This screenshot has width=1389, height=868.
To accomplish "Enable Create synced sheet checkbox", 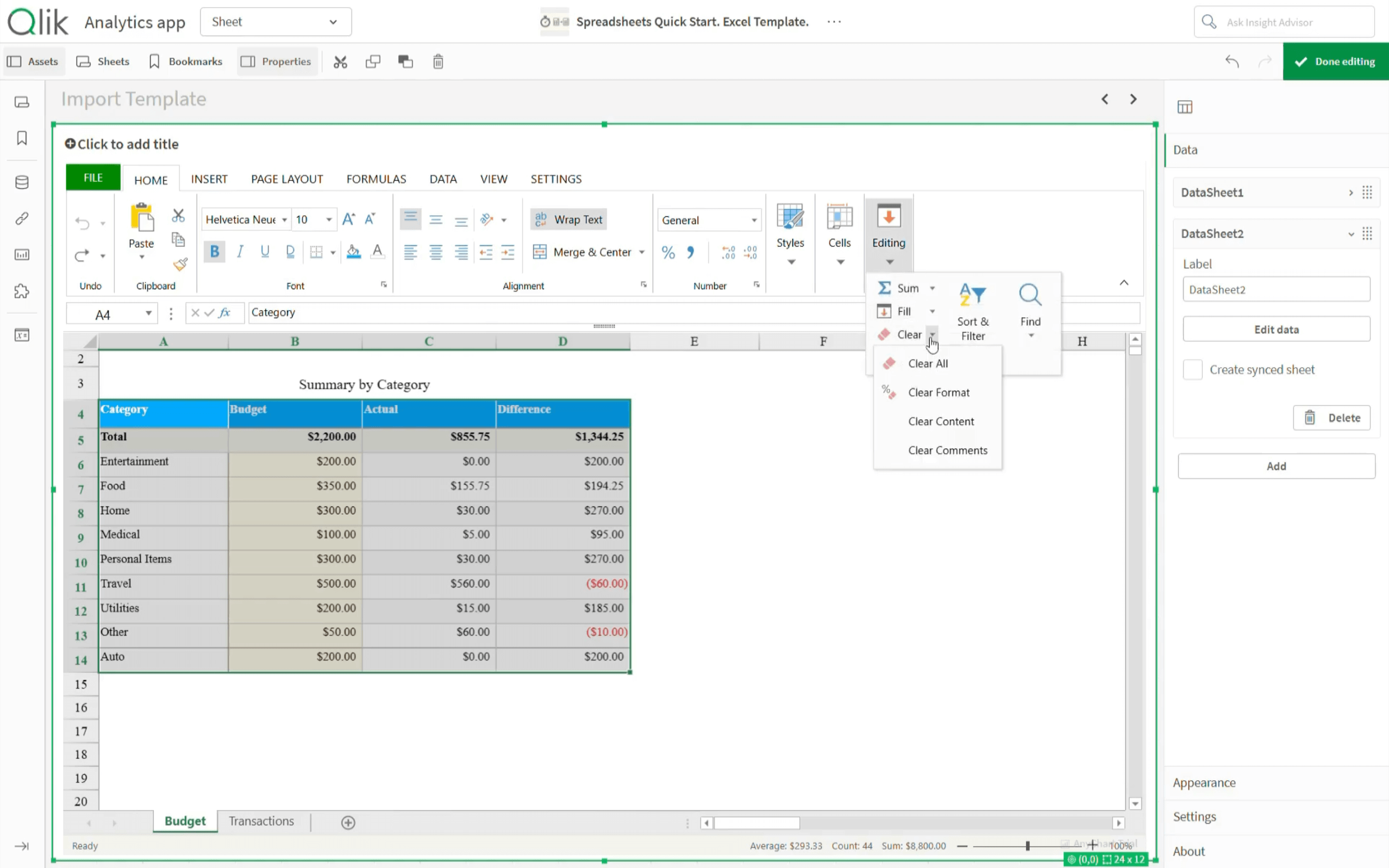I will 1192,370.
